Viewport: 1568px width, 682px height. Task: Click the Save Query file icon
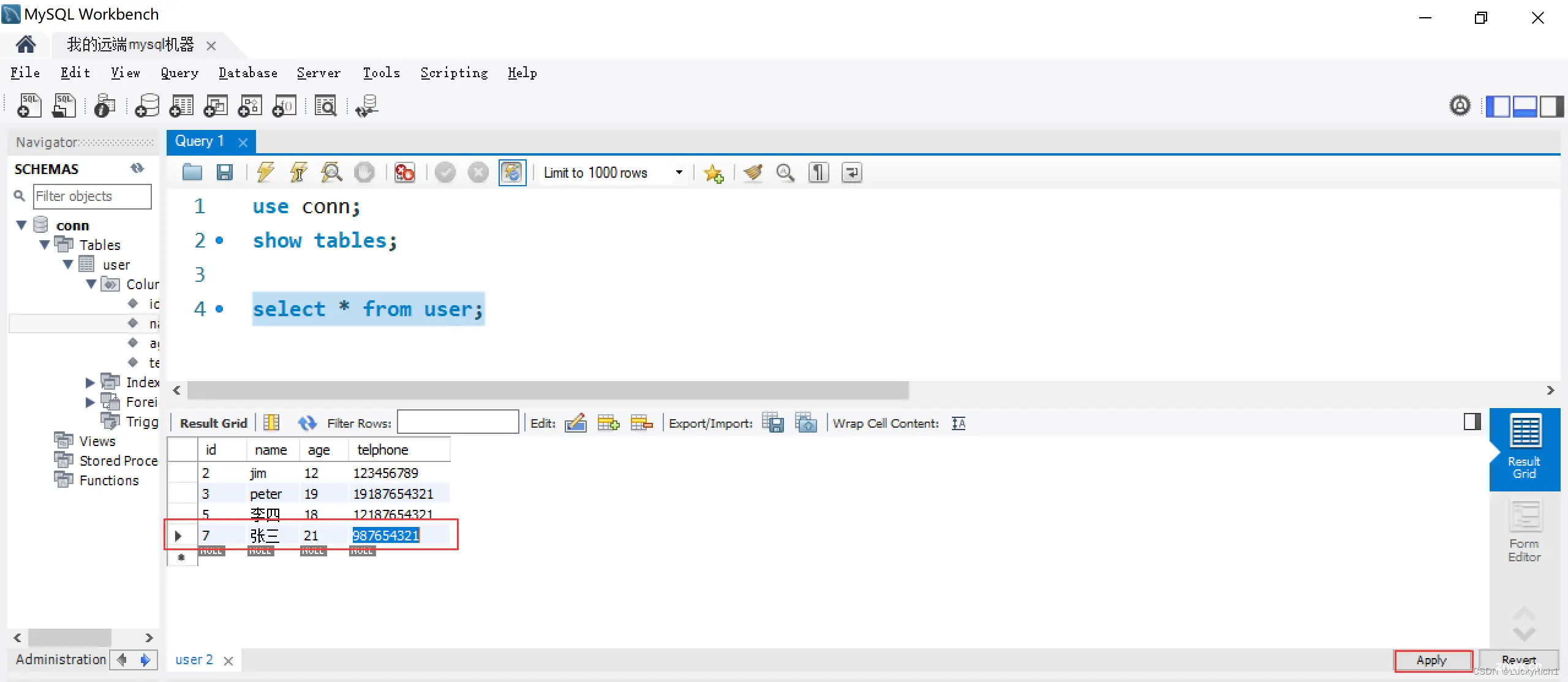click(225, 173)
